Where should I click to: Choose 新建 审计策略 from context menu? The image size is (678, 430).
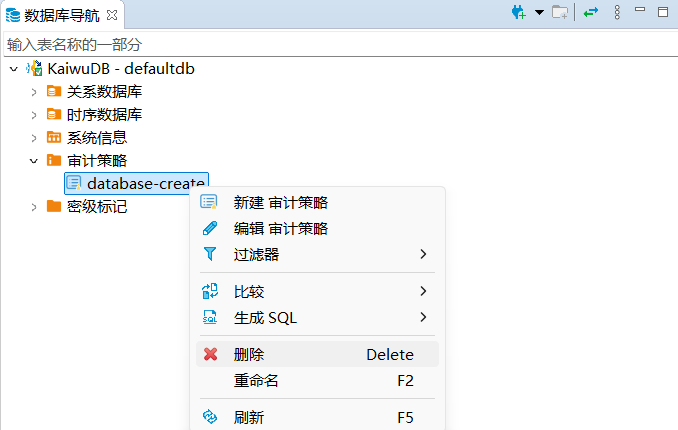(x=280, y=203)
